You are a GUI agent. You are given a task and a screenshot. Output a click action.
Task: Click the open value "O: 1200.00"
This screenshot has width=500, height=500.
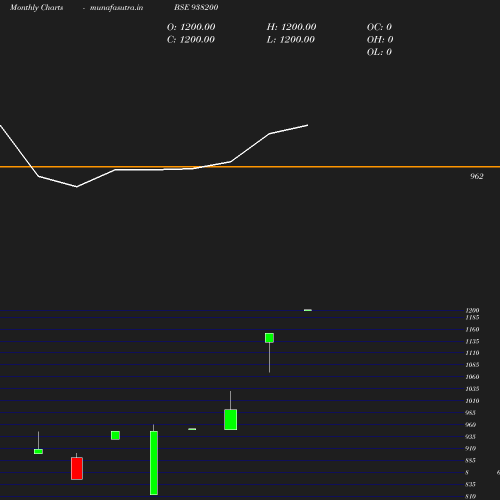[x=191, y=27]
